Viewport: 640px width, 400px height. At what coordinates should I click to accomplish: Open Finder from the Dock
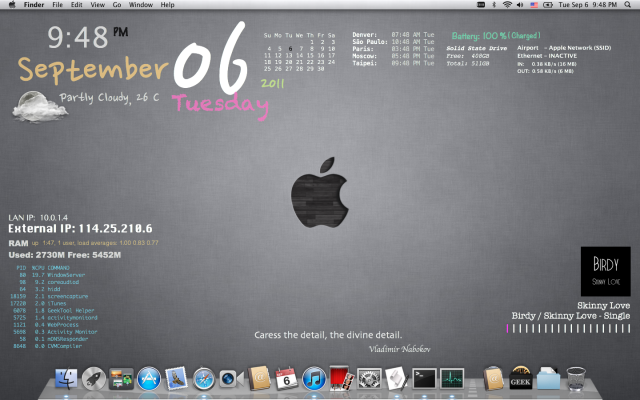(x=66, y=379)
